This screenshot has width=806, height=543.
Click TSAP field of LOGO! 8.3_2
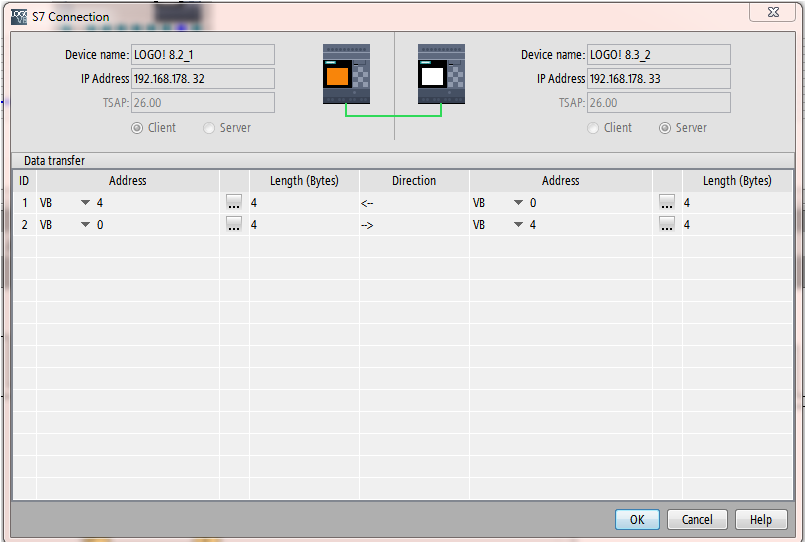click(x=659, y=103)
